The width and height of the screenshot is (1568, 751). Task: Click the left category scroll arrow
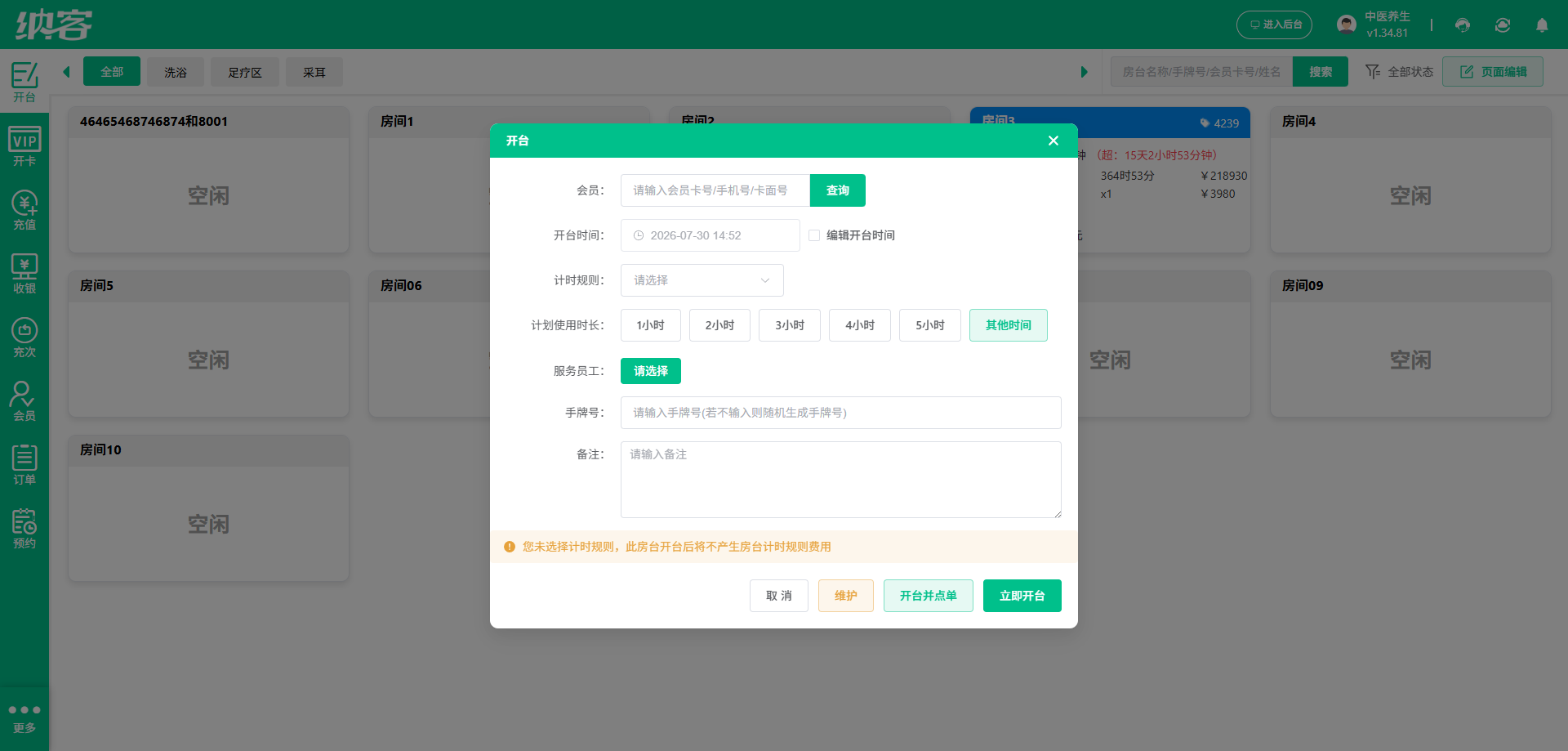[x=66, y=72]
